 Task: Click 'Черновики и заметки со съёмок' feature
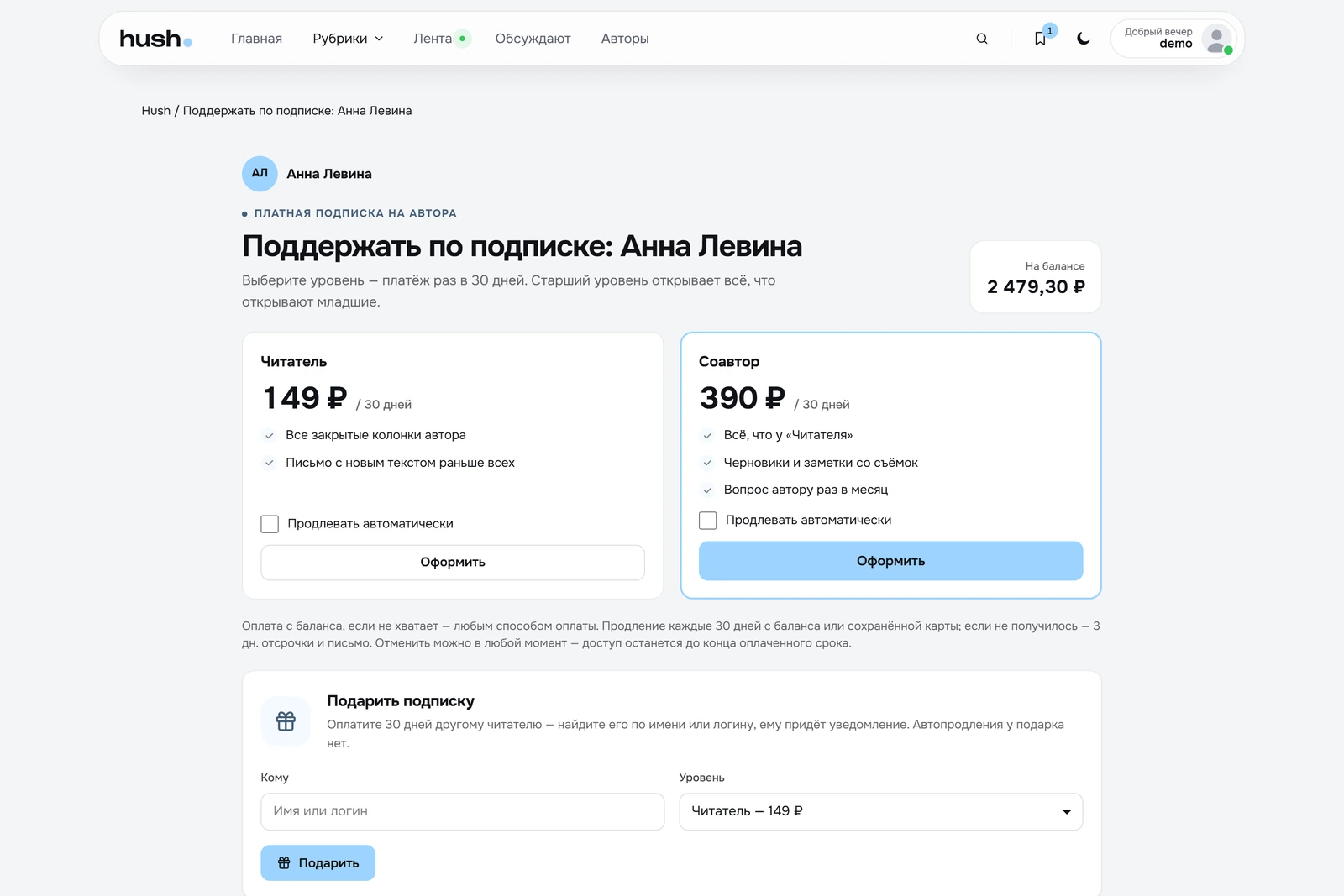pos(821,463)
